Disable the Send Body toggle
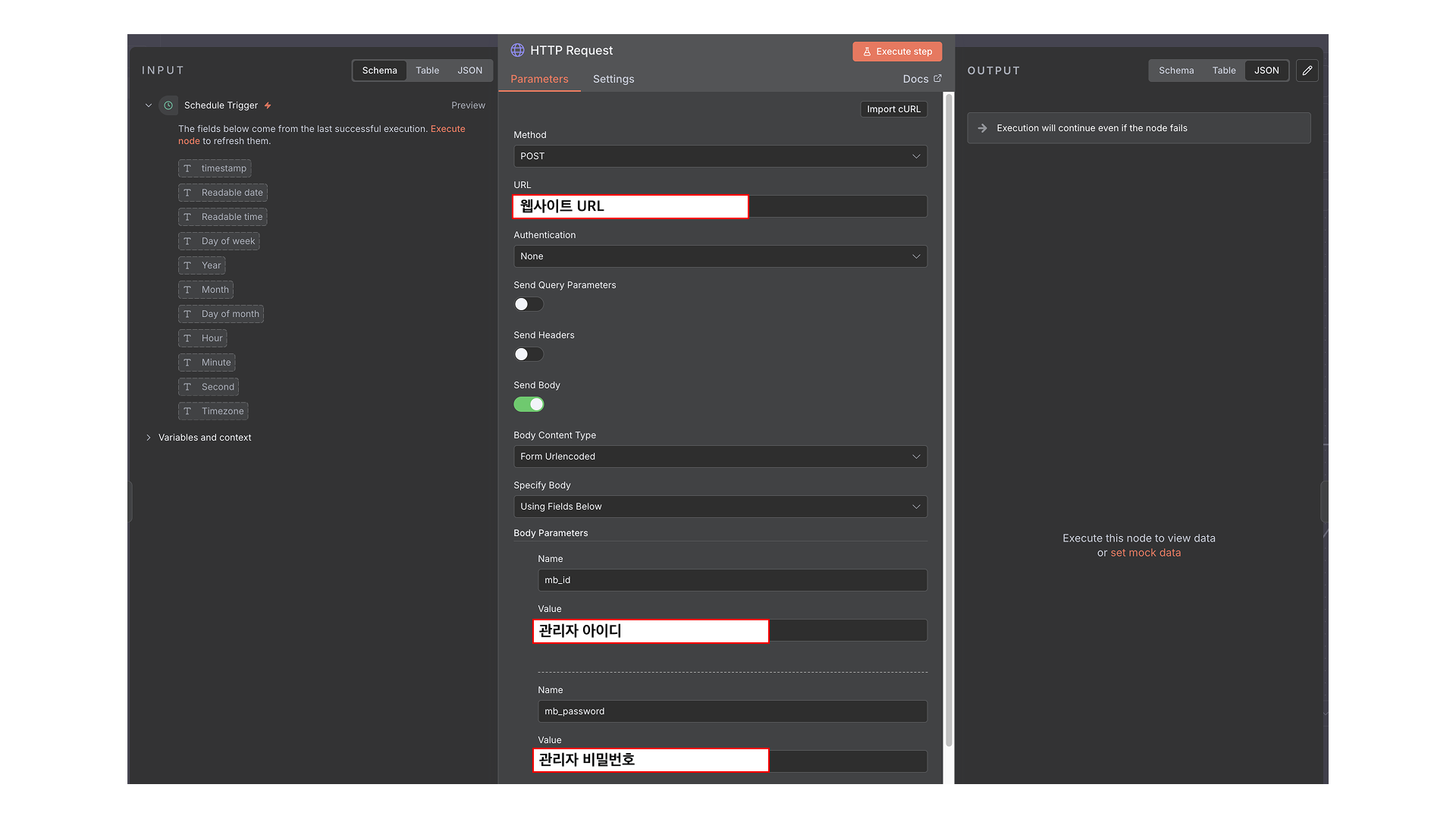Image resolution: width=1456 pixels, height=819 pixels. (529, 404)
